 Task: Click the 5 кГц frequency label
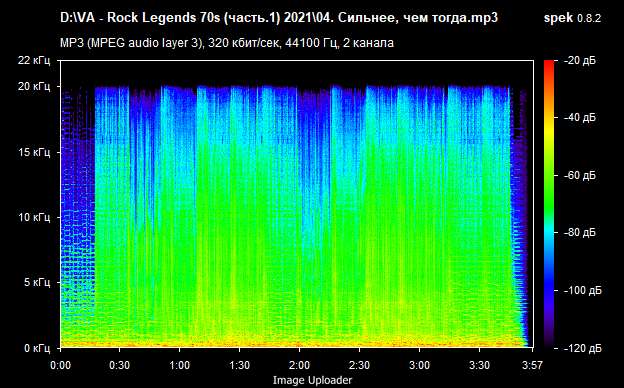pyautogui.click(x=37, y=283)
